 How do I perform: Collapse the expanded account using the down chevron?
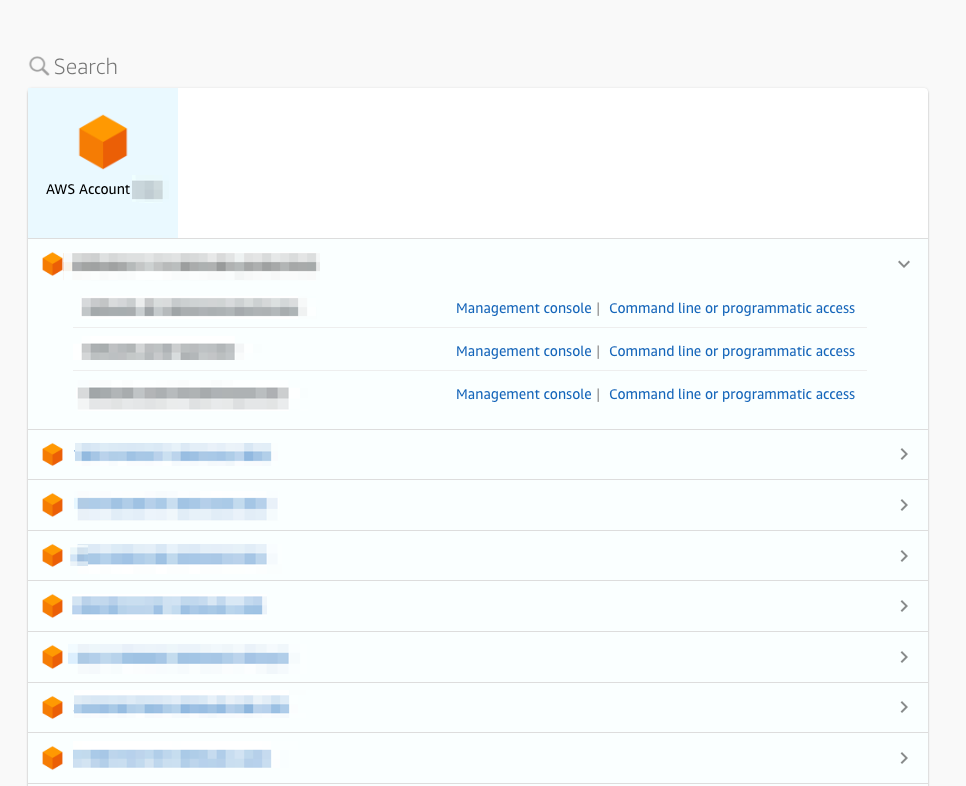coord(904,264)
